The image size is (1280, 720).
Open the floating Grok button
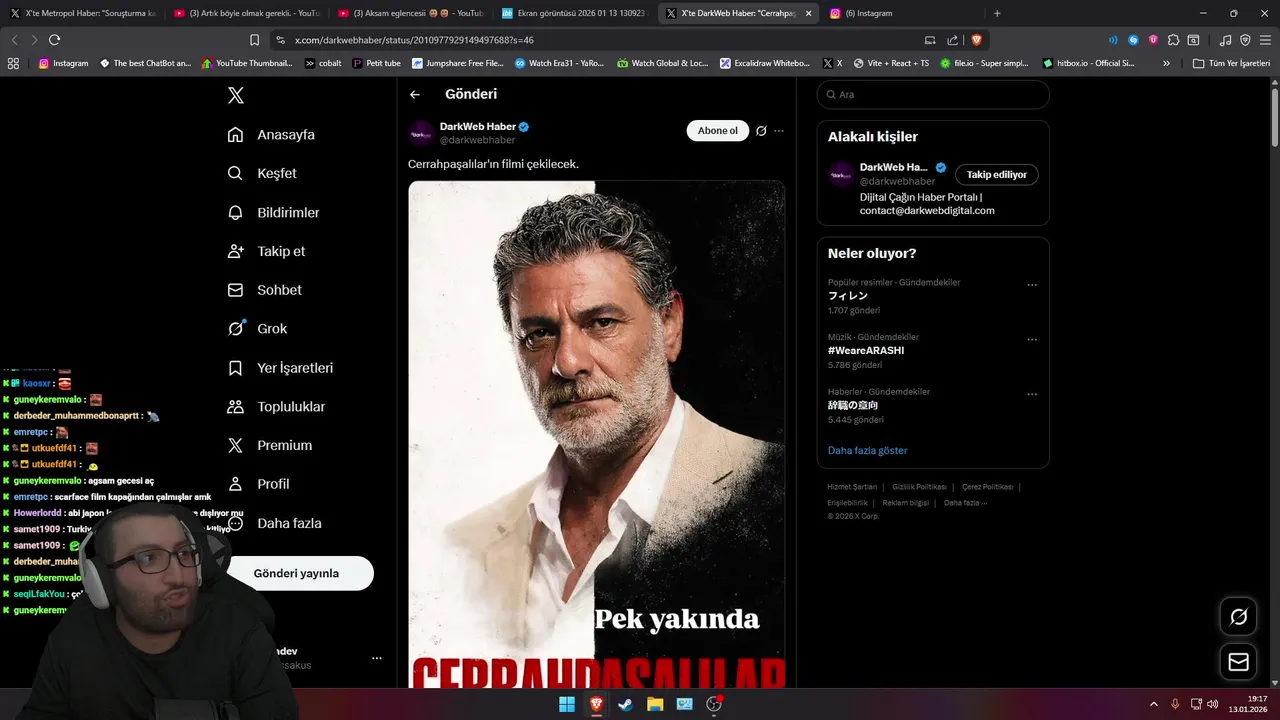[1238, 616]
